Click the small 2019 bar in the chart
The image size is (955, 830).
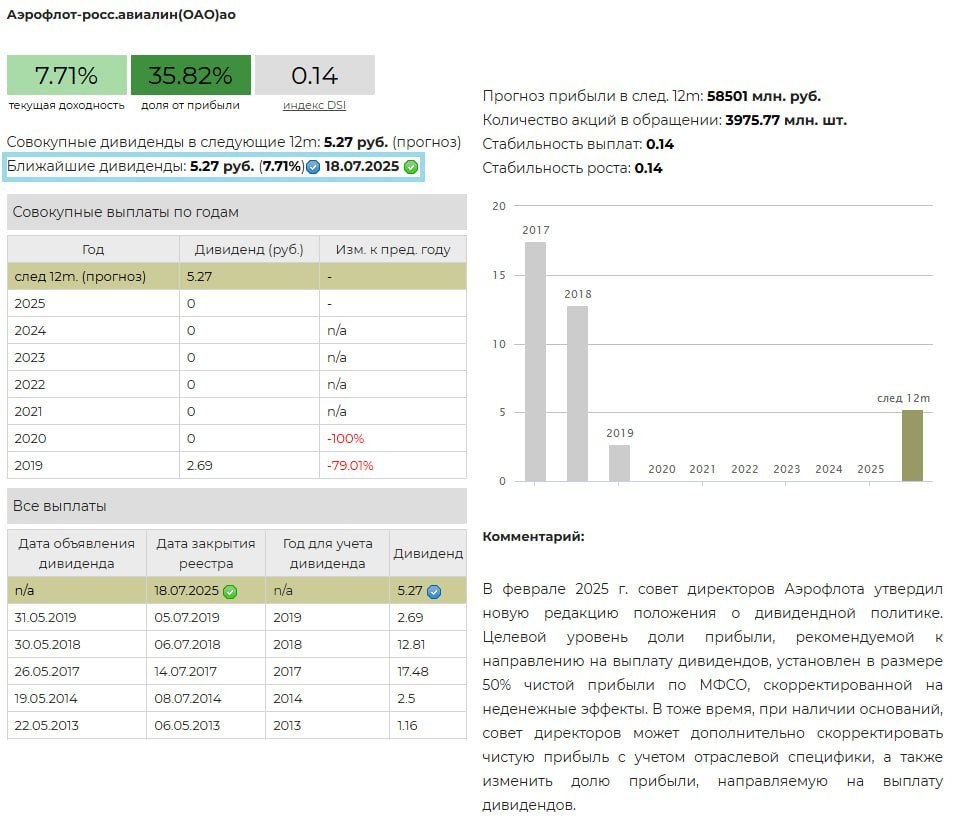(619, 462)
